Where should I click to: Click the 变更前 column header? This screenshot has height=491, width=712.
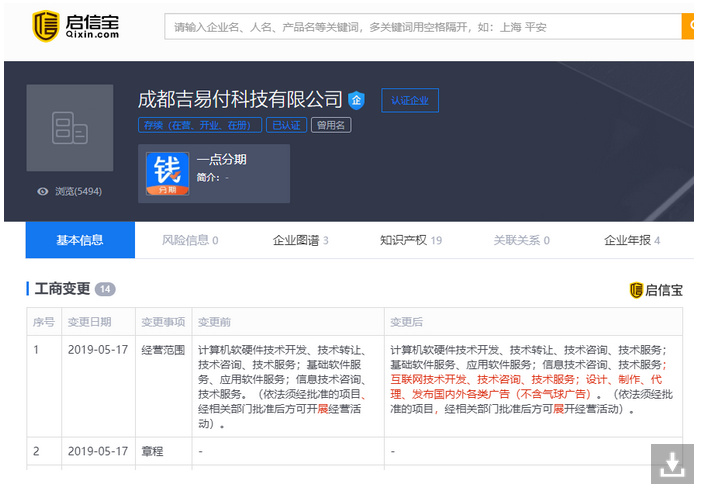pos(214,322)
